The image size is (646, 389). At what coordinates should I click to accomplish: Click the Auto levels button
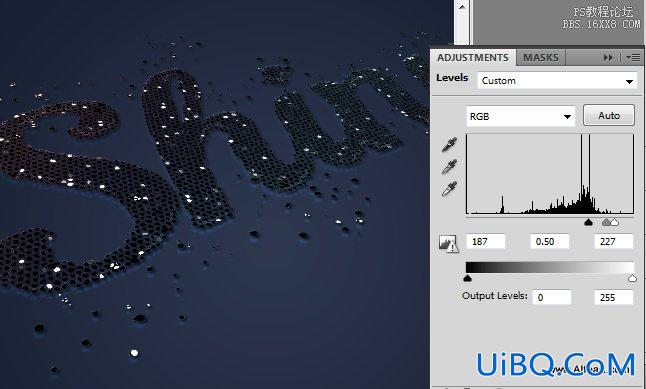609,115
